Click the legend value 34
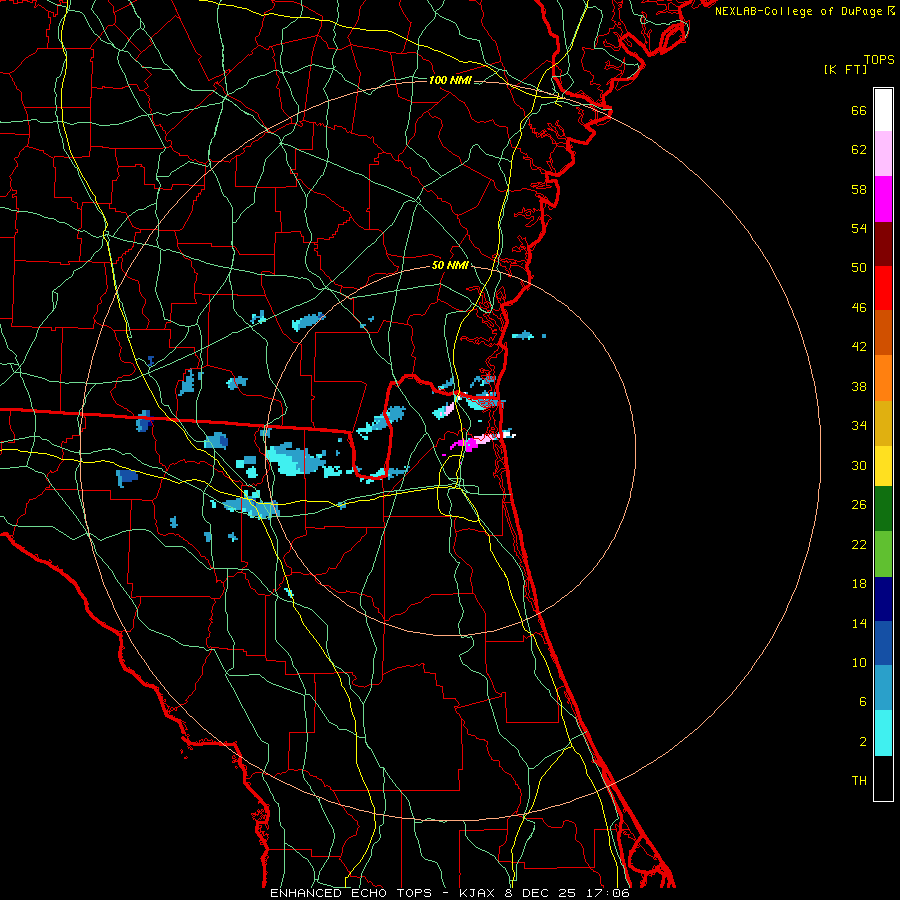The height and width of the screenshot is (900, 900). 859,426
